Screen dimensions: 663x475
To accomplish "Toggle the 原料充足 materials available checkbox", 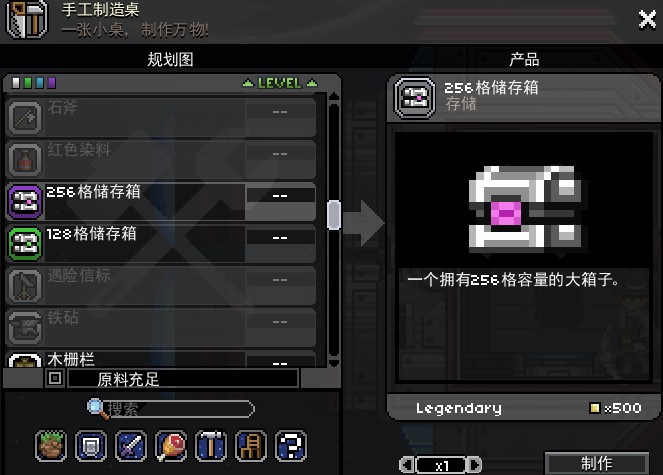I will click(55, 378).
